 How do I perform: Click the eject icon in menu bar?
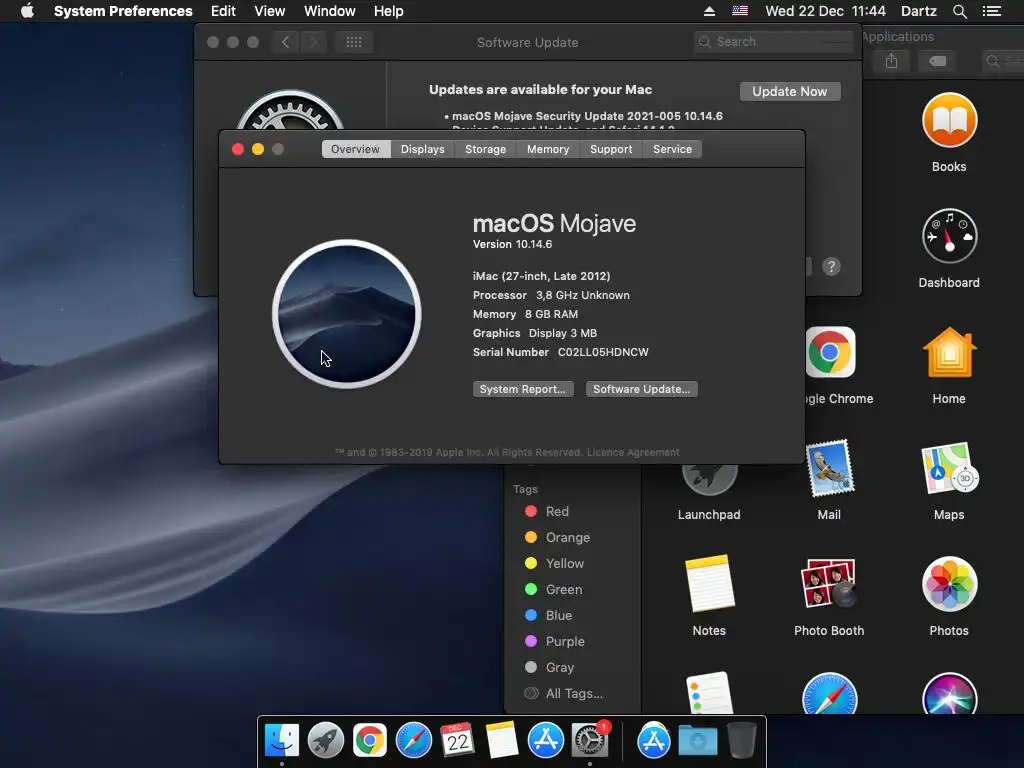click(x=709, y=11)
